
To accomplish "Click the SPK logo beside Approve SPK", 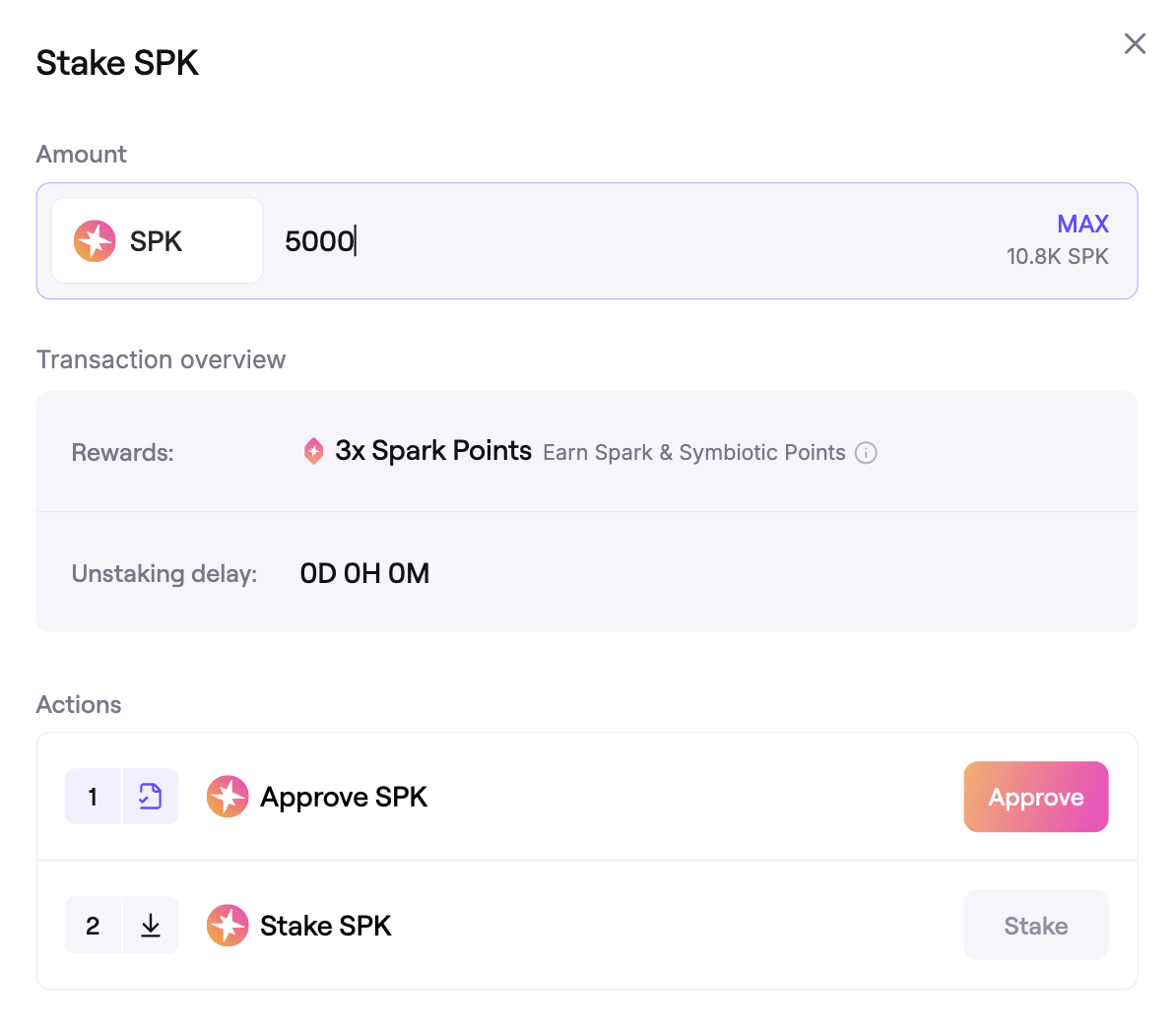I will (228, 797).
